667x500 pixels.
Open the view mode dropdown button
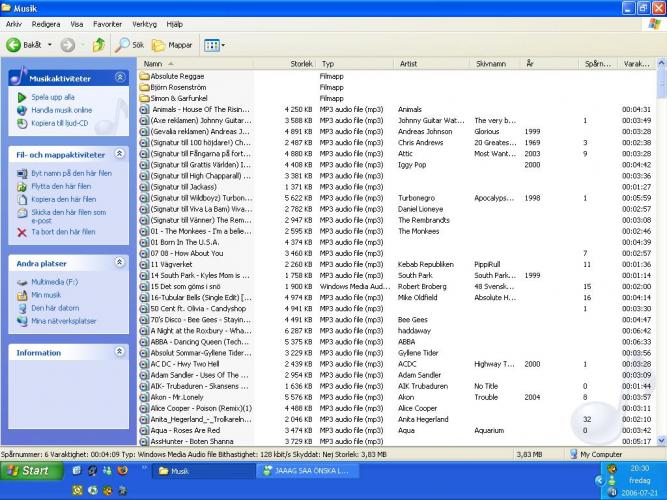coord(214,45)
